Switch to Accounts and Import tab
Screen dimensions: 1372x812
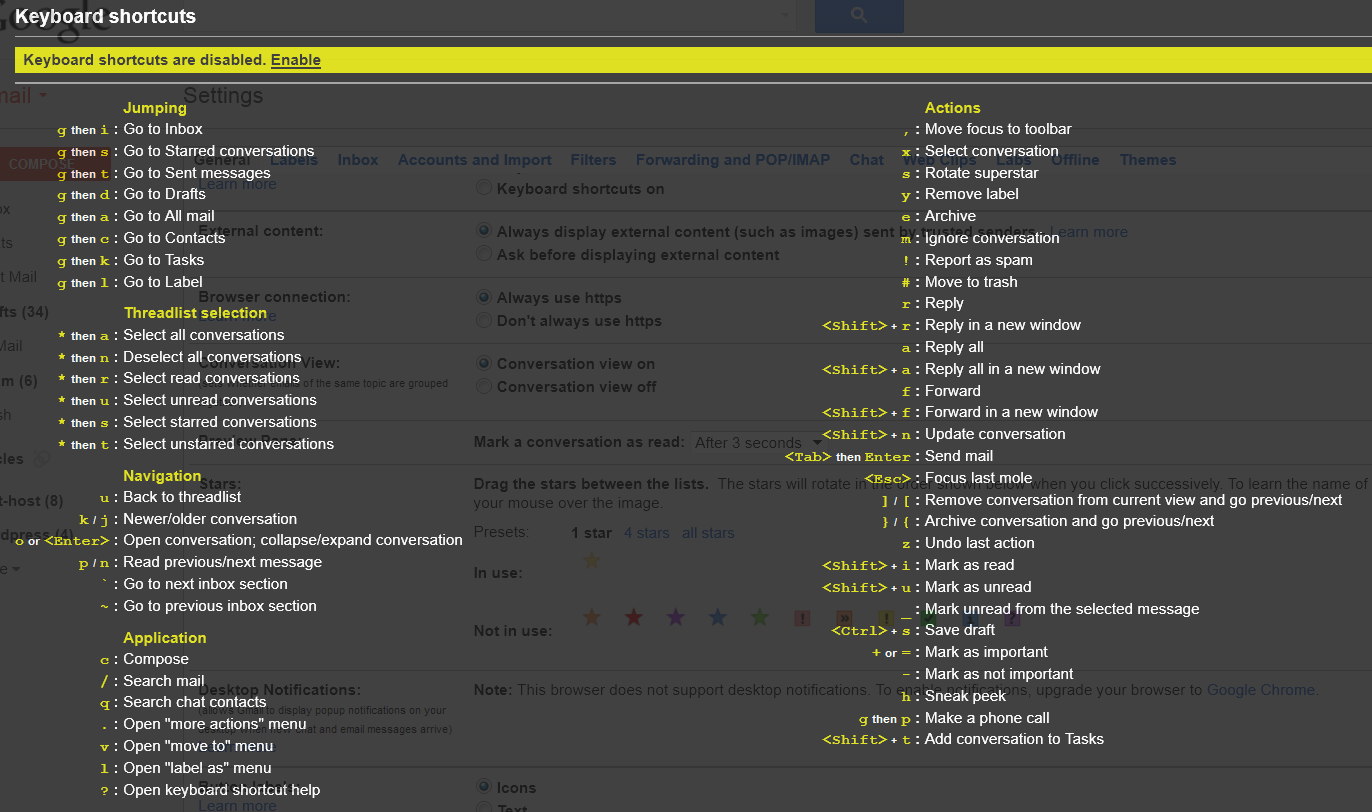click(475, 160)
